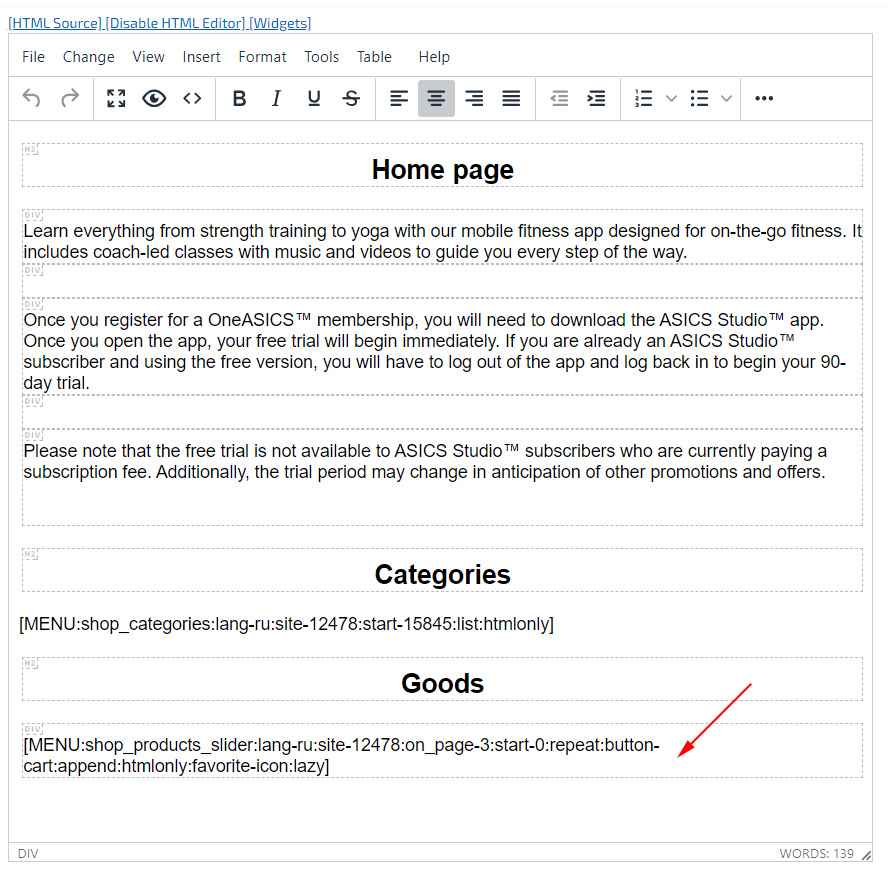The height and width of the screenshot is (873, 892).
Task: Open the Insert menu
Action: tap(201, 57)
